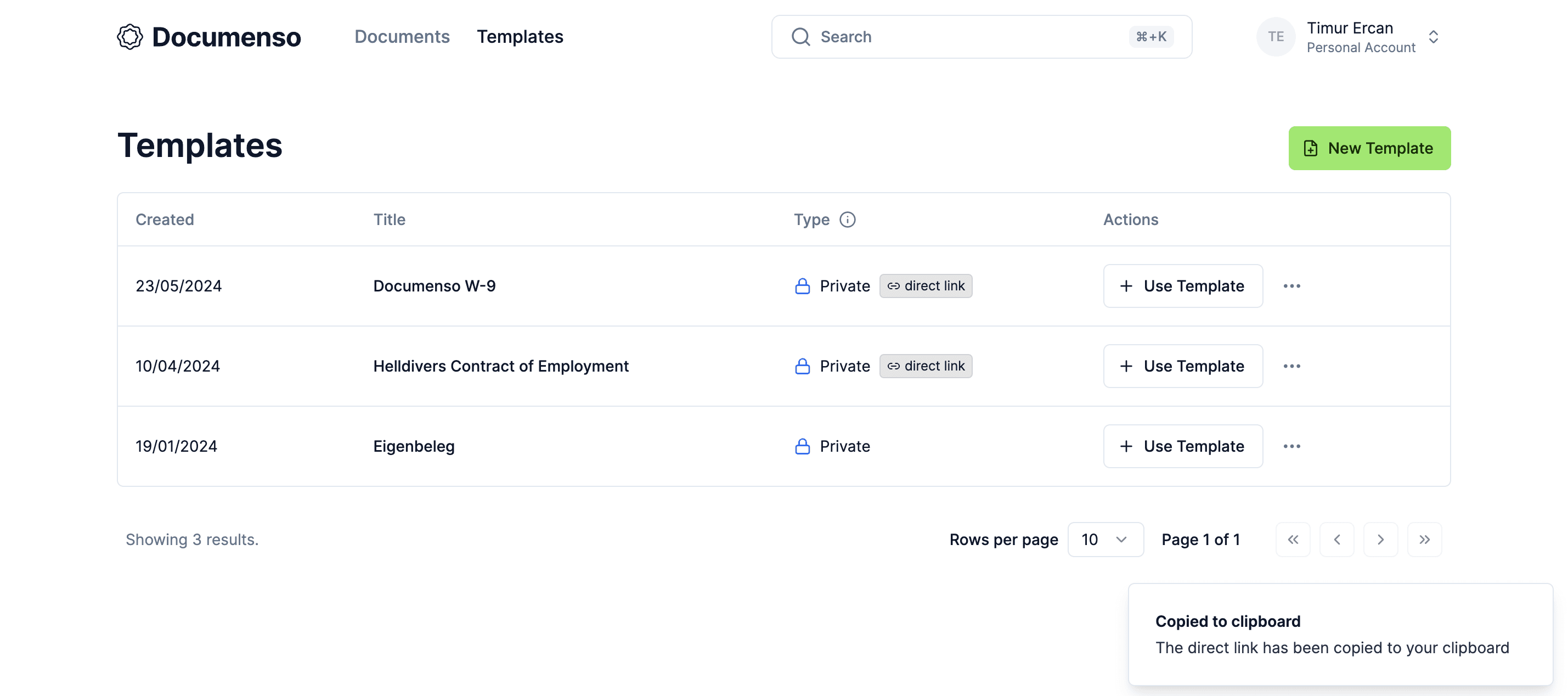Click the search magnifier icon
This screenshot has width=1568, height=696.
point(800,36)
